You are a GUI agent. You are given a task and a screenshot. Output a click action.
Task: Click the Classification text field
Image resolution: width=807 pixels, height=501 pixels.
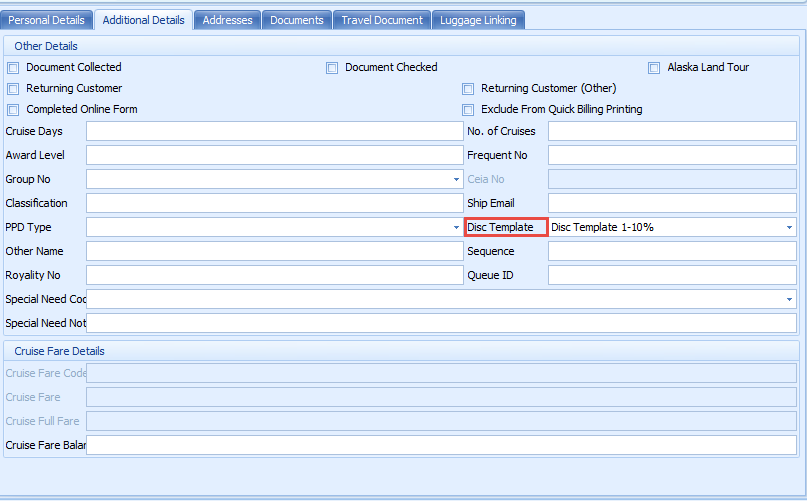tap(275, 203)
